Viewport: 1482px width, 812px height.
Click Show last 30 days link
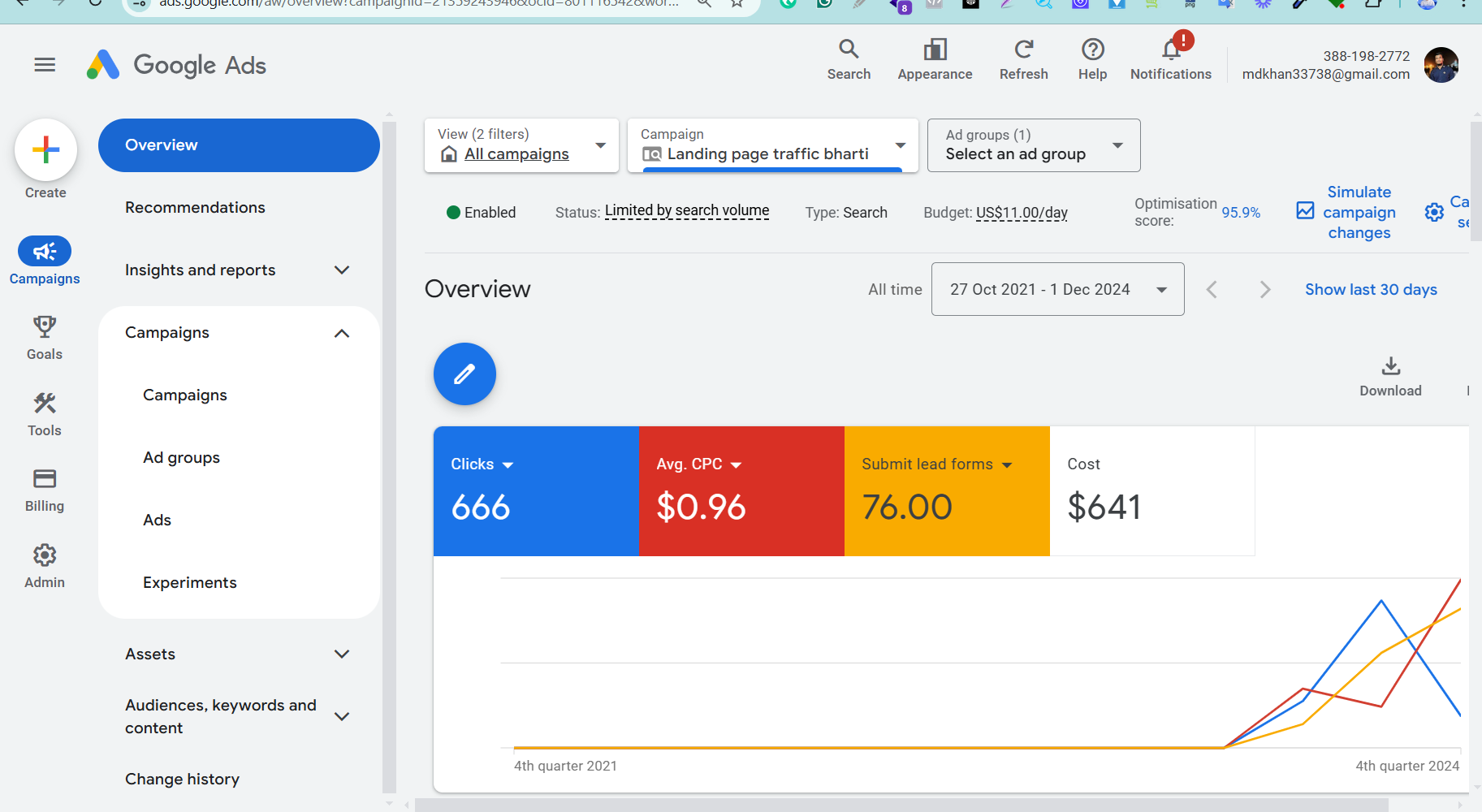(x=1371, y=290)
